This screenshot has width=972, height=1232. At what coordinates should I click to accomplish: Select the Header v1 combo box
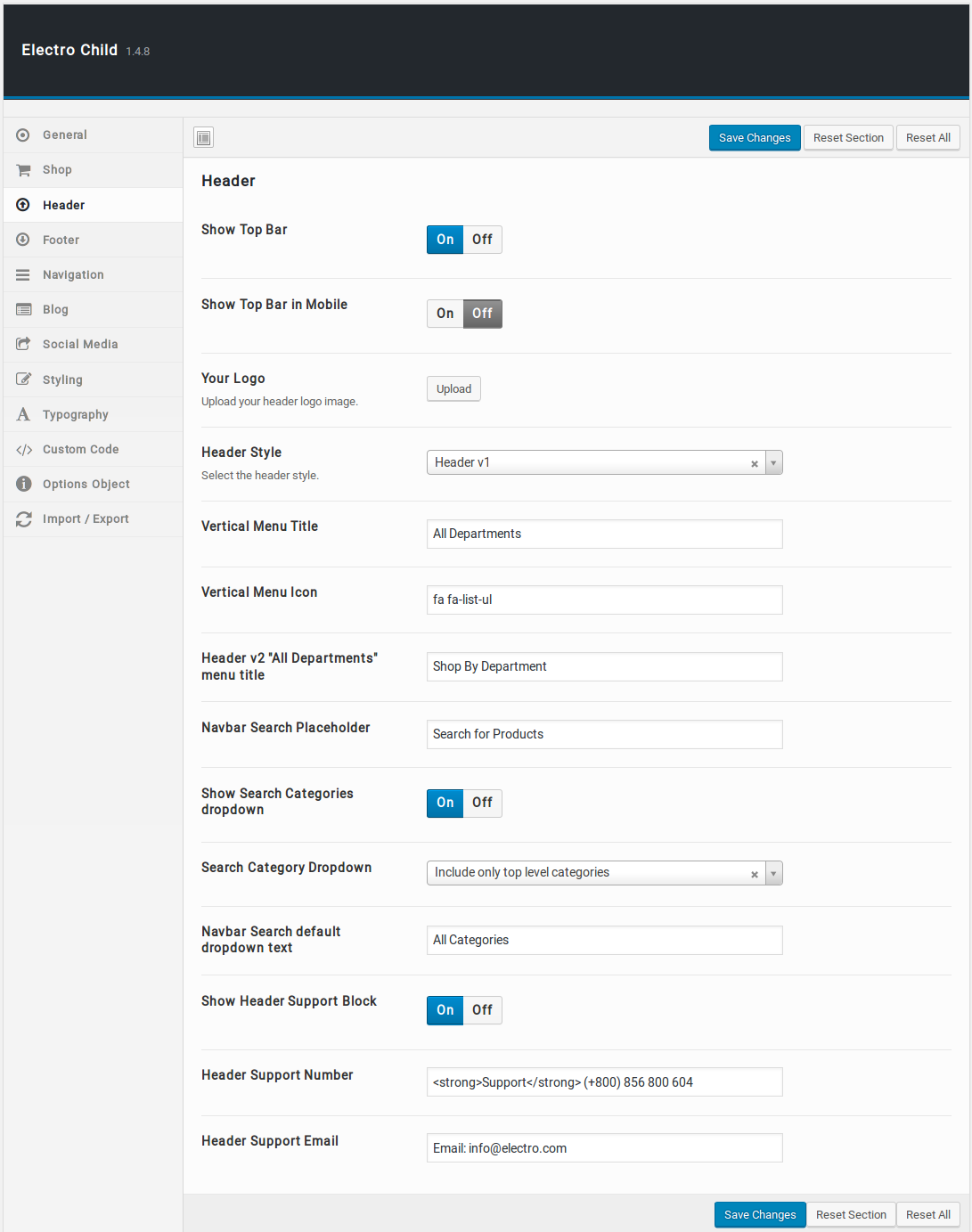pyautogui.click(x=604, y=462)
